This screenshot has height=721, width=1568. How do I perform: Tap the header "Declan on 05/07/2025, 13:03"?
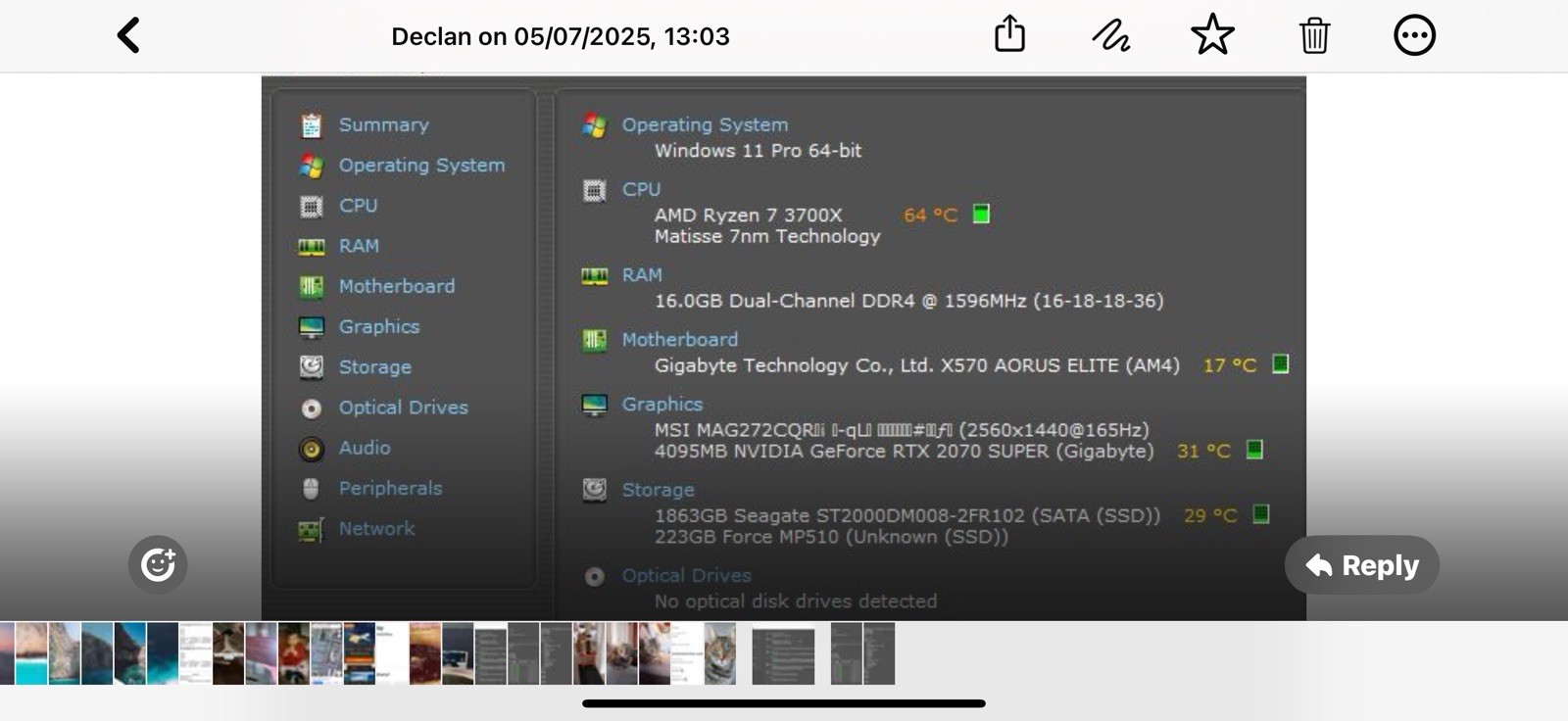tap(561, 36)
